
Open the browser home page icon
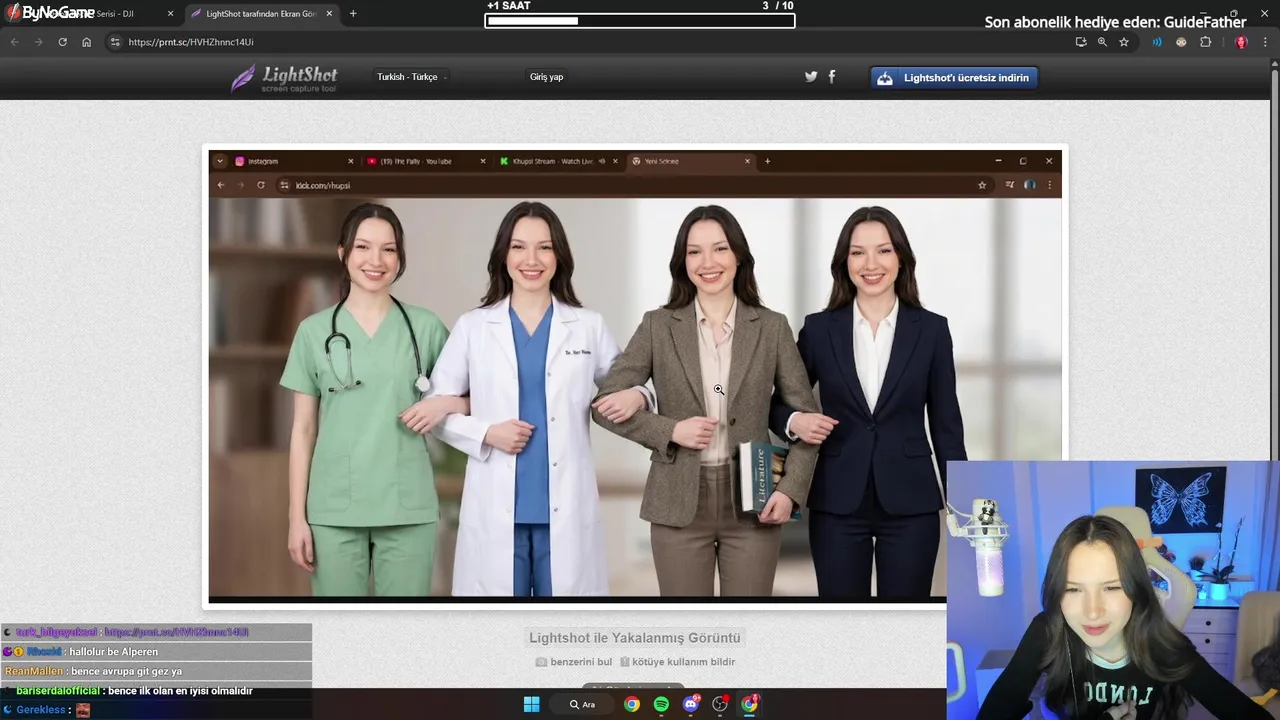click(x=87, y=42)
